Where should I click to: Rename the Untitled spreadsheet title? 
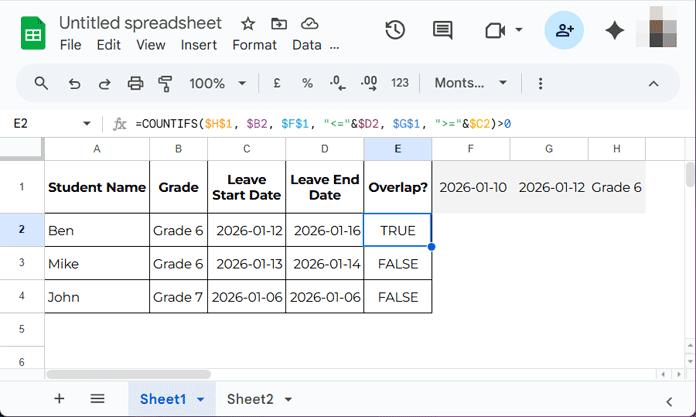pyautogui.click(x=140, y=23)
